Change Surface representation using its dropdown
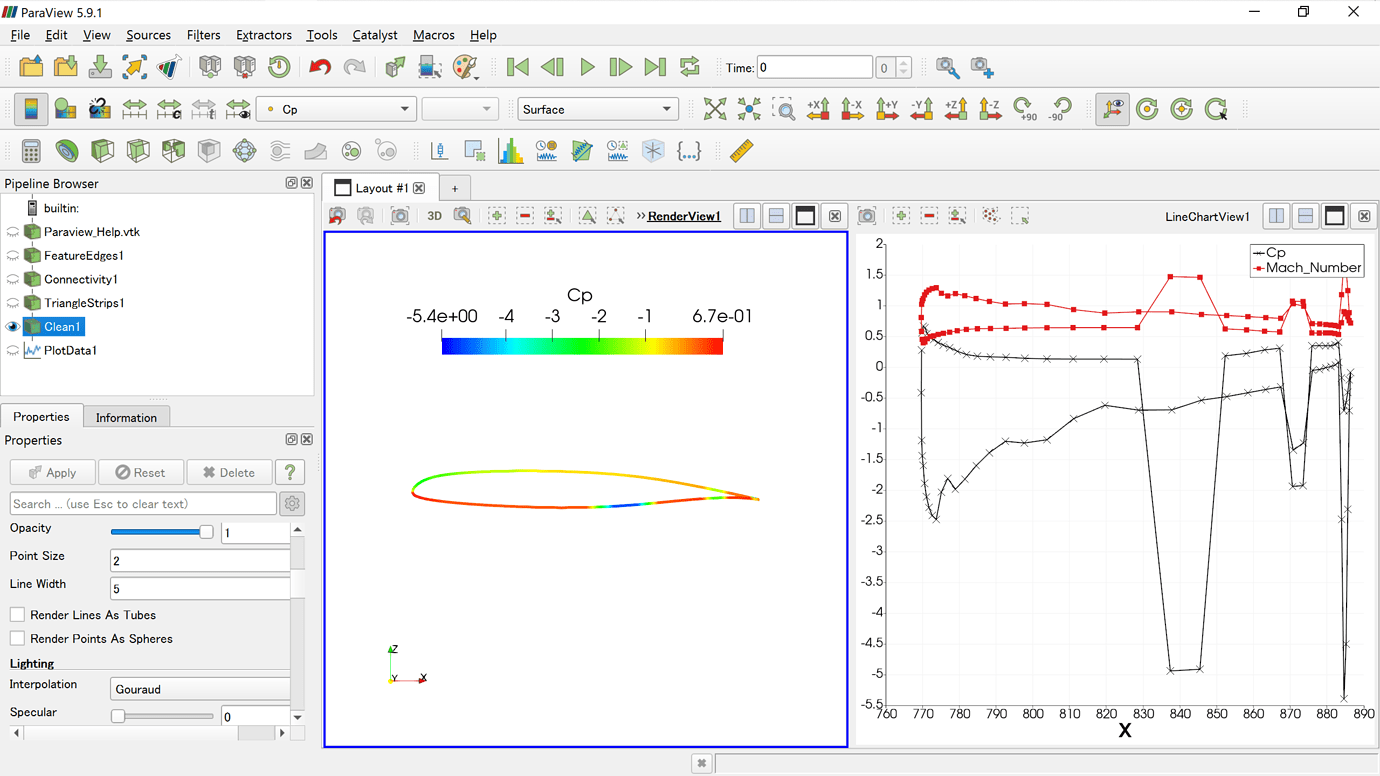The height and width of the screenshot is (776, 1380). pos(598,108)
